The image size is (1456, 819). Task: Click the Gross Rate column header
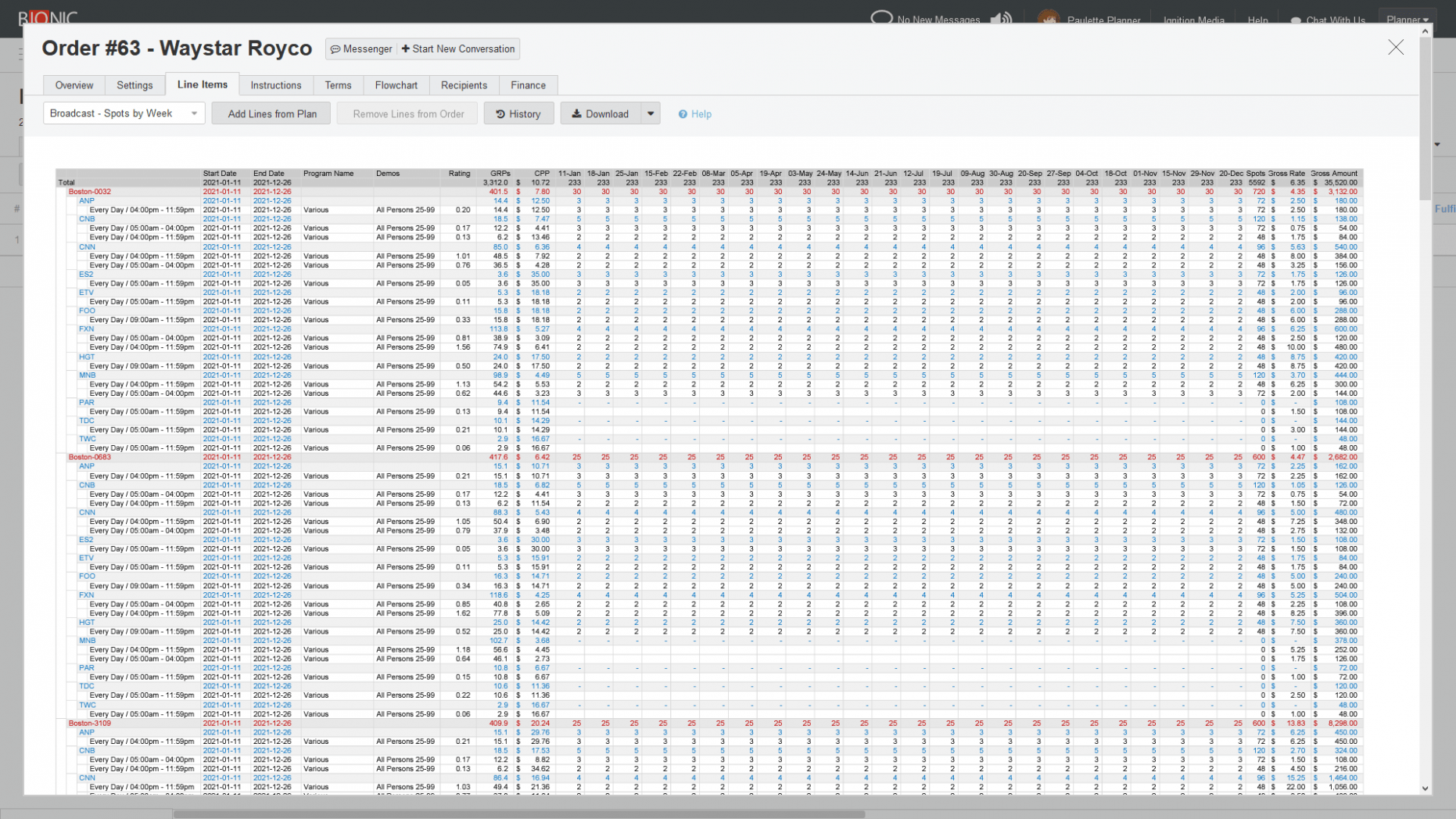click(1287, 174)
